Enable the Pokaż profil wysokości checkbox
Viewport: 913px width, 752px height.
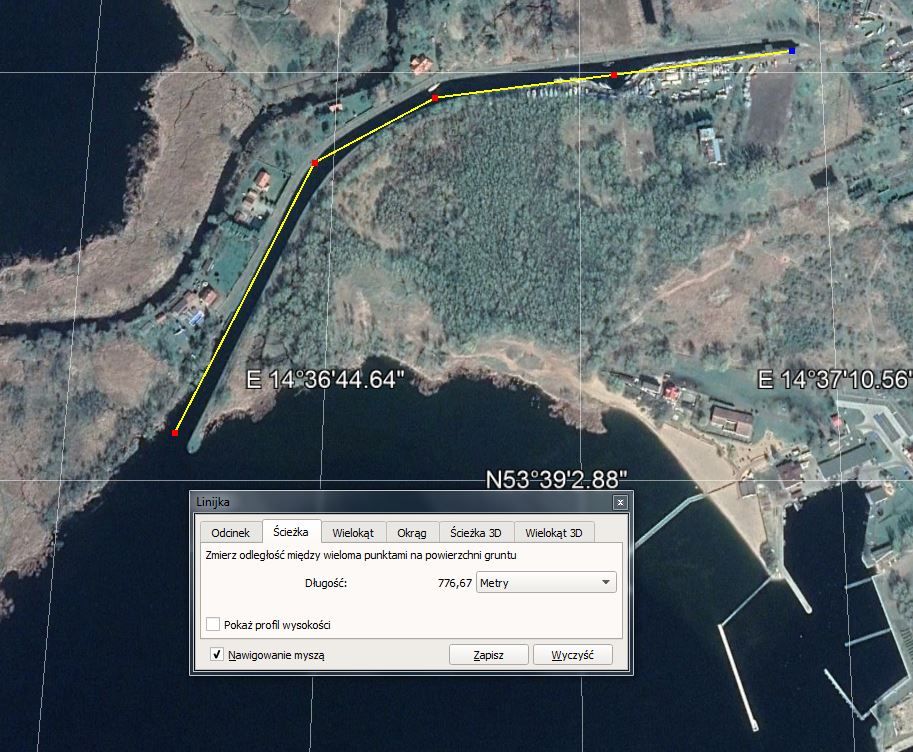click(x=213, y=625)
